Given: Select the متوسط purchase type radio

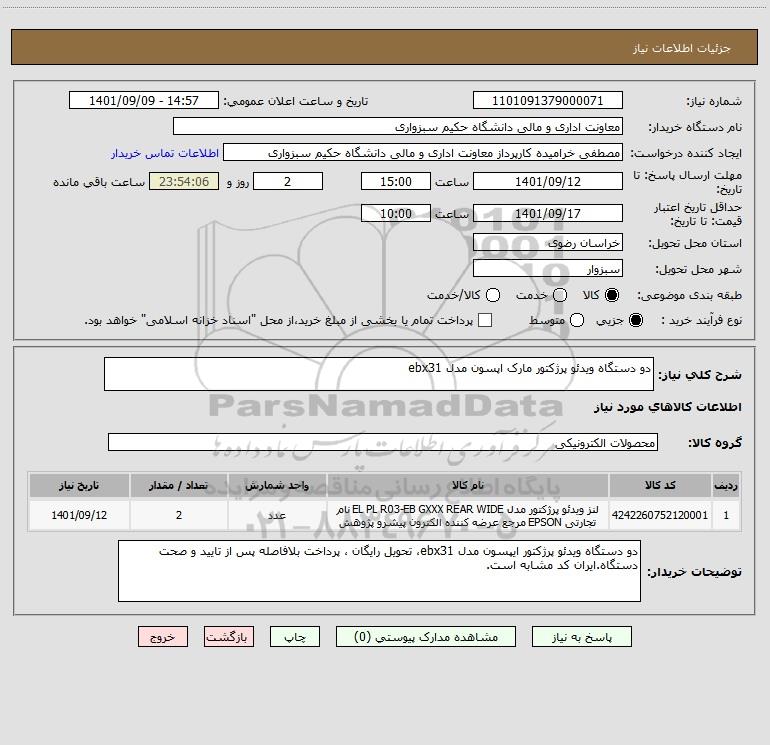Looking at the screenshot, I should pyautogui.click(x=577, y=320).
